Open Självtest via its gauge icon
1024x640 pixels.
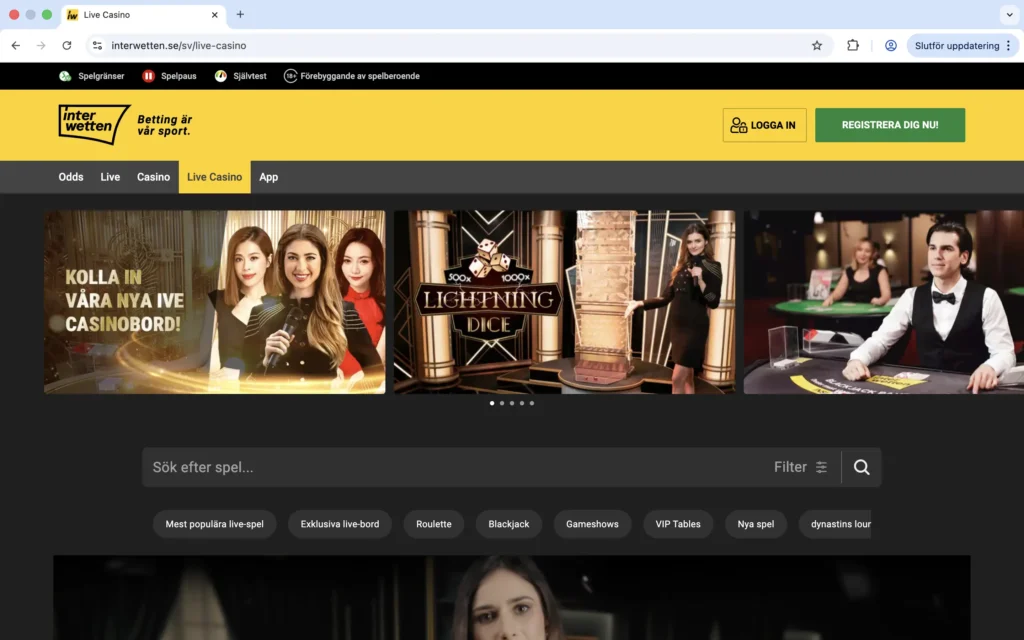coord(220,76)
